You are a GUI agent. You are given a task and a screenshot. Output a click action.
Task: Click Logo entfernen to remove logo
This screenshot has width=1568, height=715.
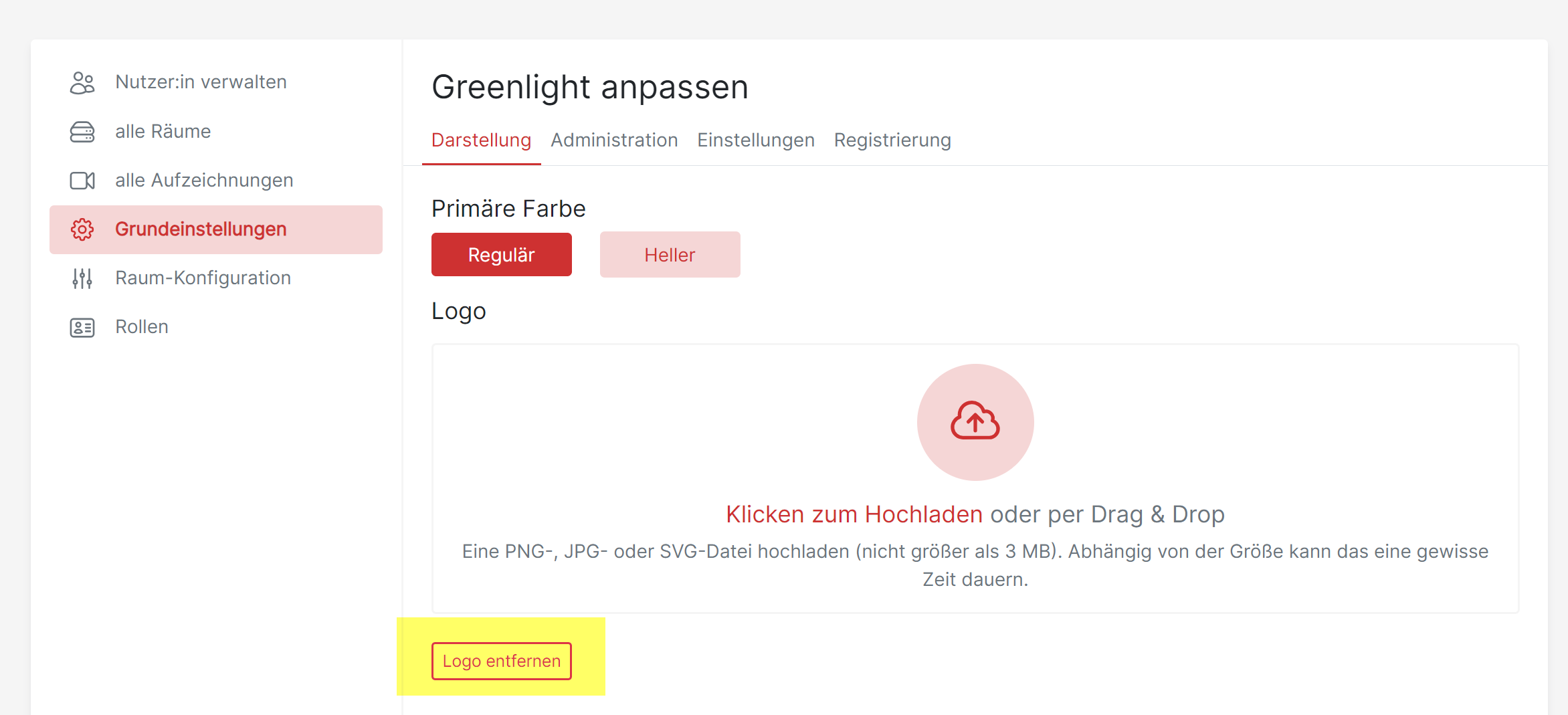(x=501, y=661)
